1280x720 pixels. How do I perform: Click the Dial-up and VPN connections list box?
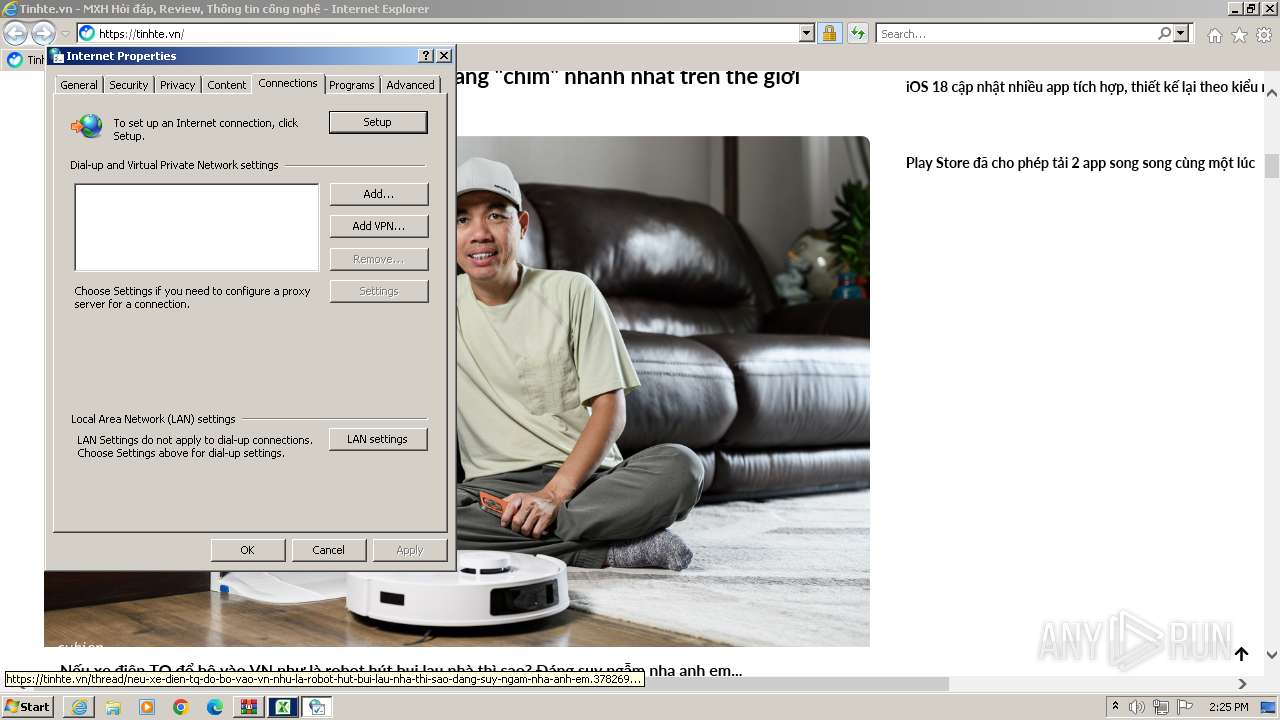(x=197, y=227)
